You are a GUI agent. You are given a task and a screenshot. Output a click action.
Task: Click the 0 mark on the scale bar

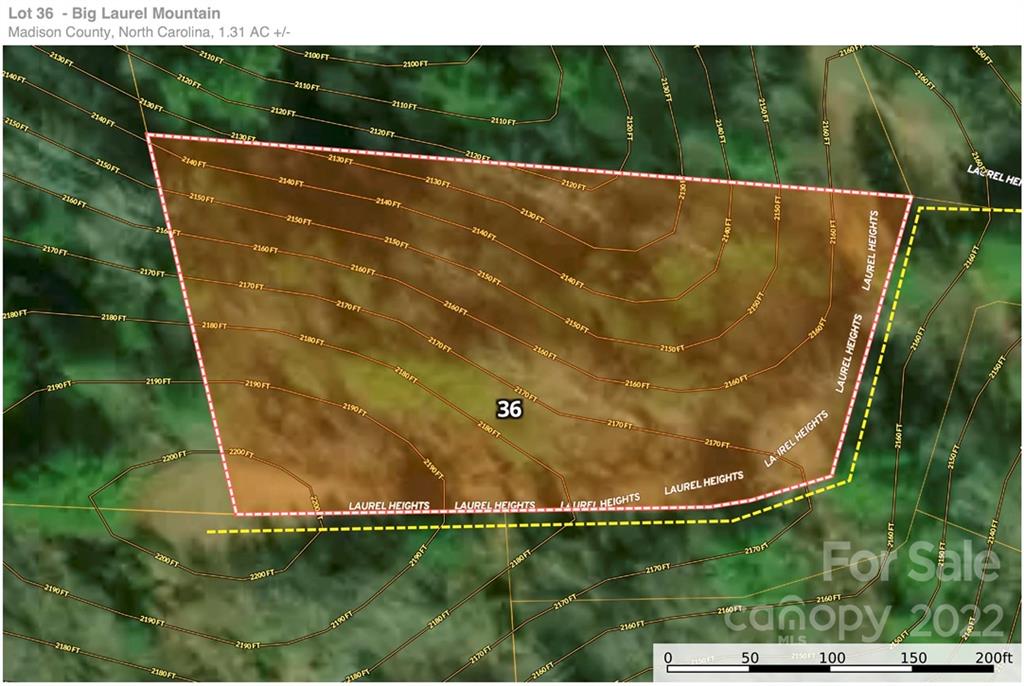[668, 657]
